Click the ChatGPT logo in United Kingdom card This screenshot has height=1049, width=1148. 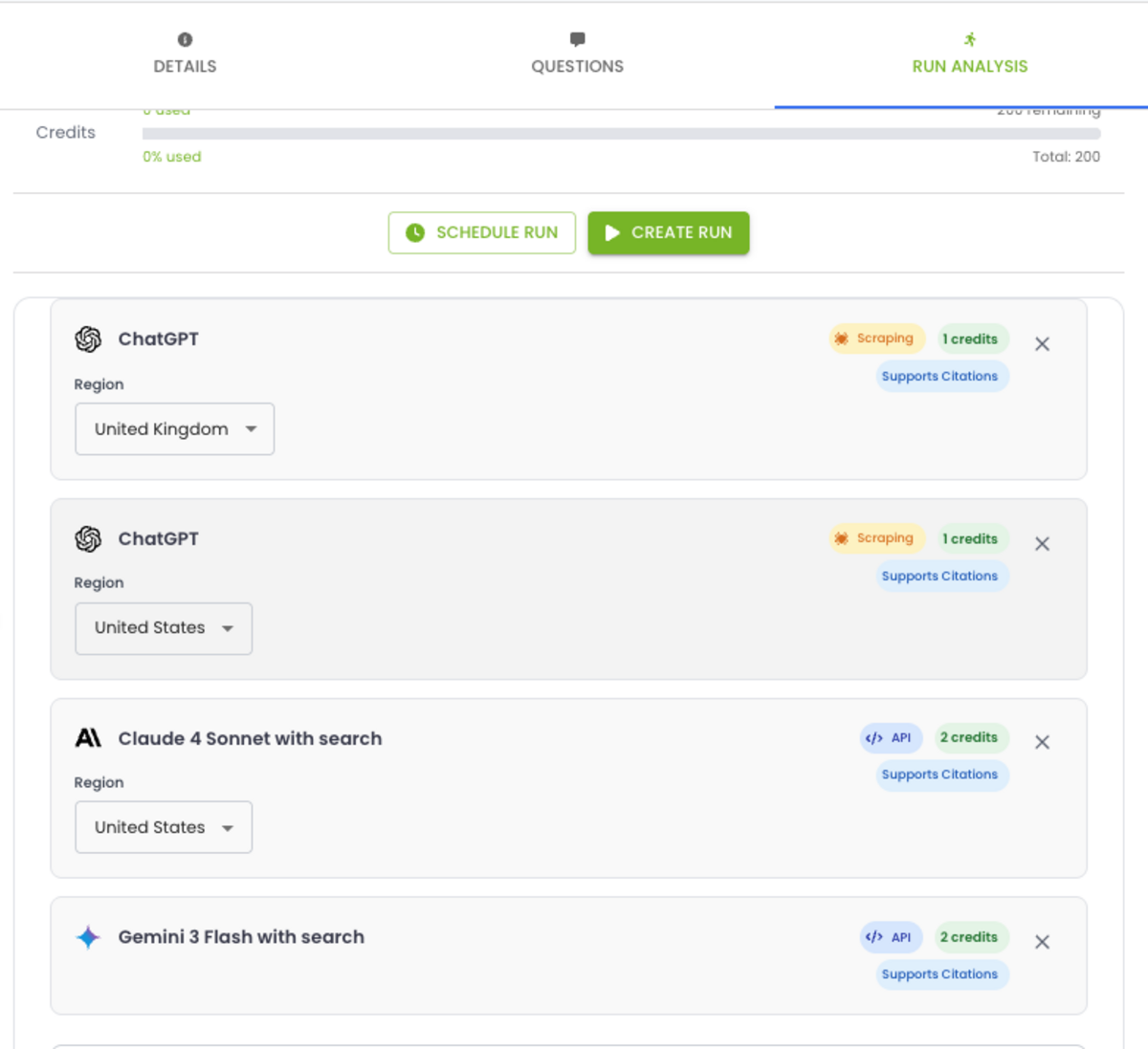click(88, 339)
